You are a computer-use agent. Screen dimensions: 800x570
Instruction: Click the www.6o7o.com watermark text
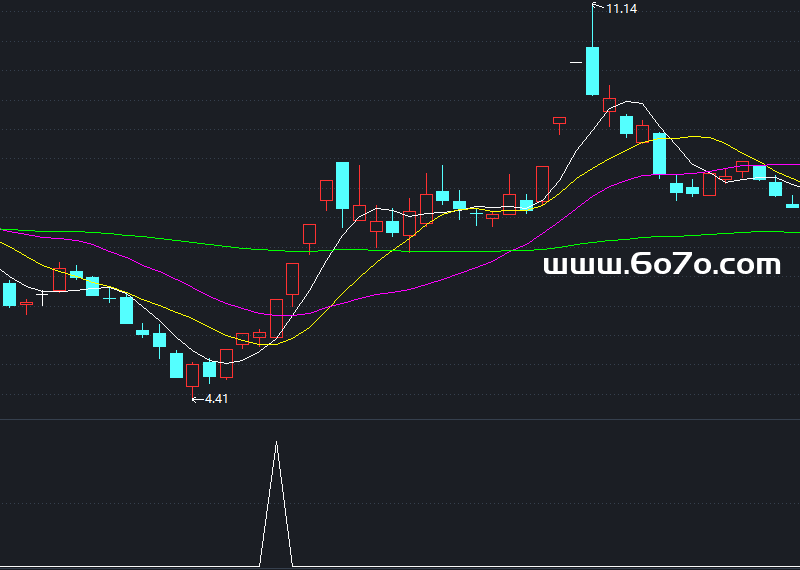tap(661, 265)
